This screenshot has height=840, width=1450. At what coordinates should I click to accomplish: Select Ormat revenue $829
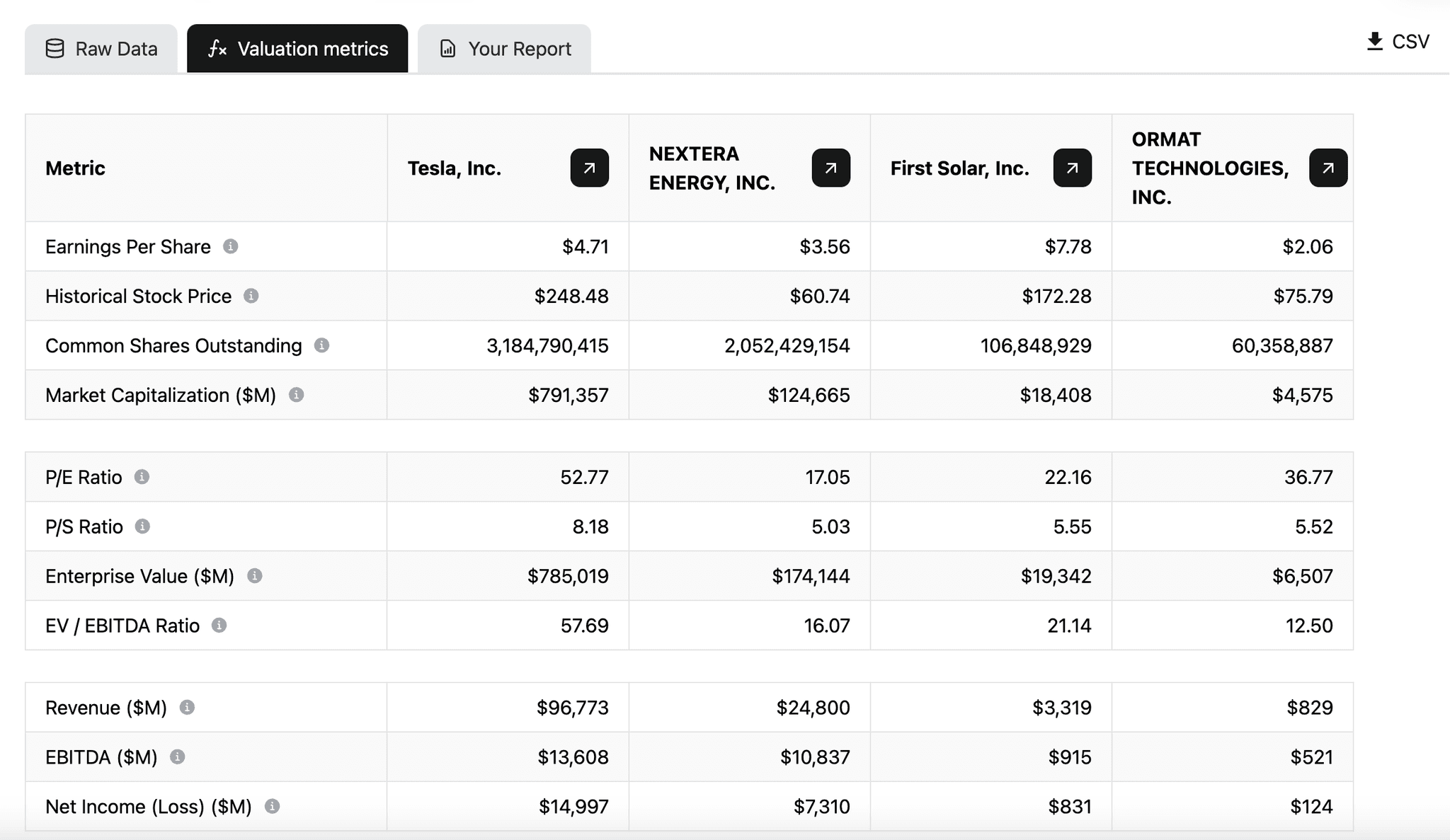[x=1310, y=708]
